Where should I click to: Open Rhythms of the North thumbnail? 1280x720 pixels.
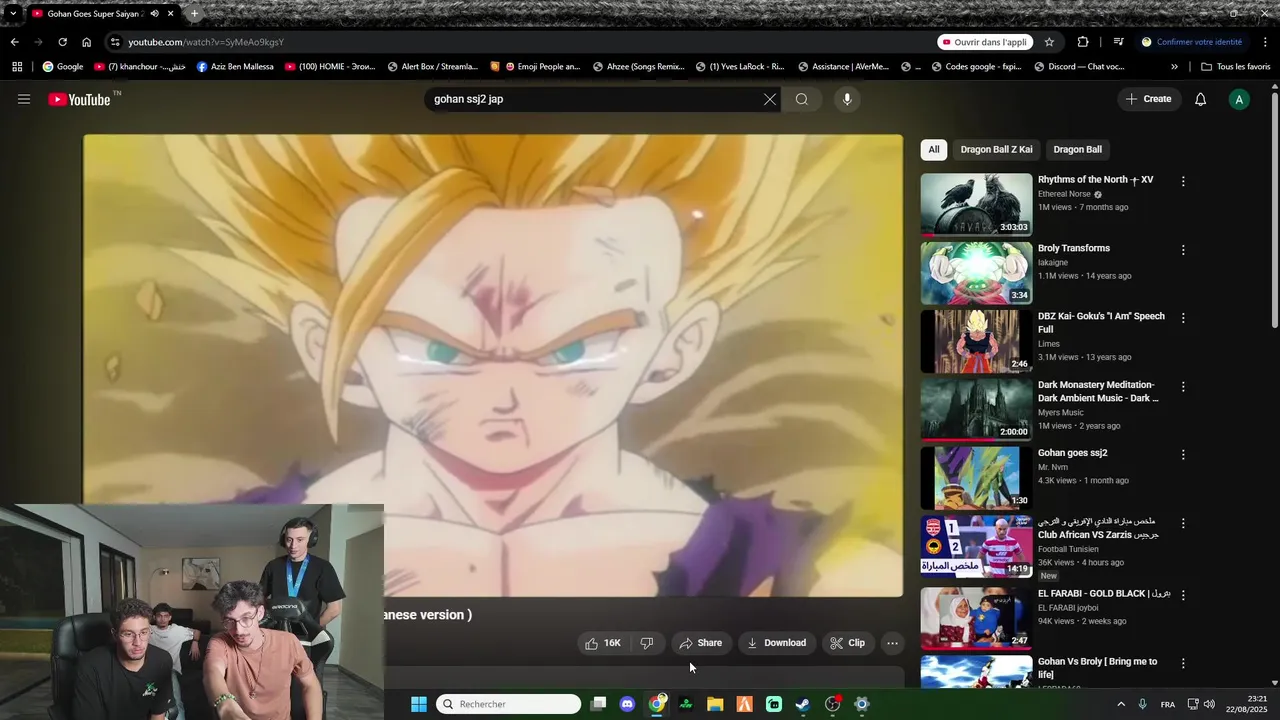pos(976,205)
